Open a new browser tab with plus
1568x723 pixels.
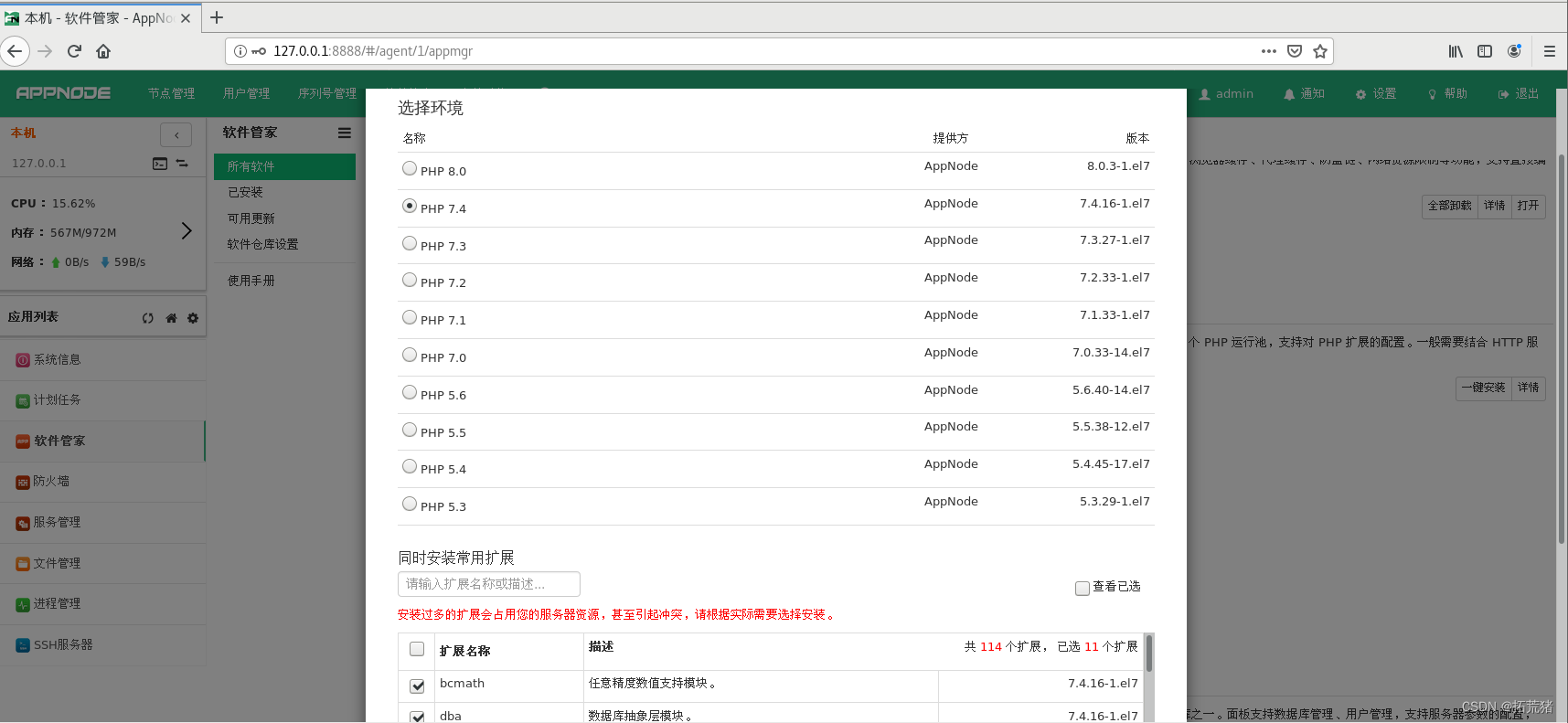pos(217,17)
